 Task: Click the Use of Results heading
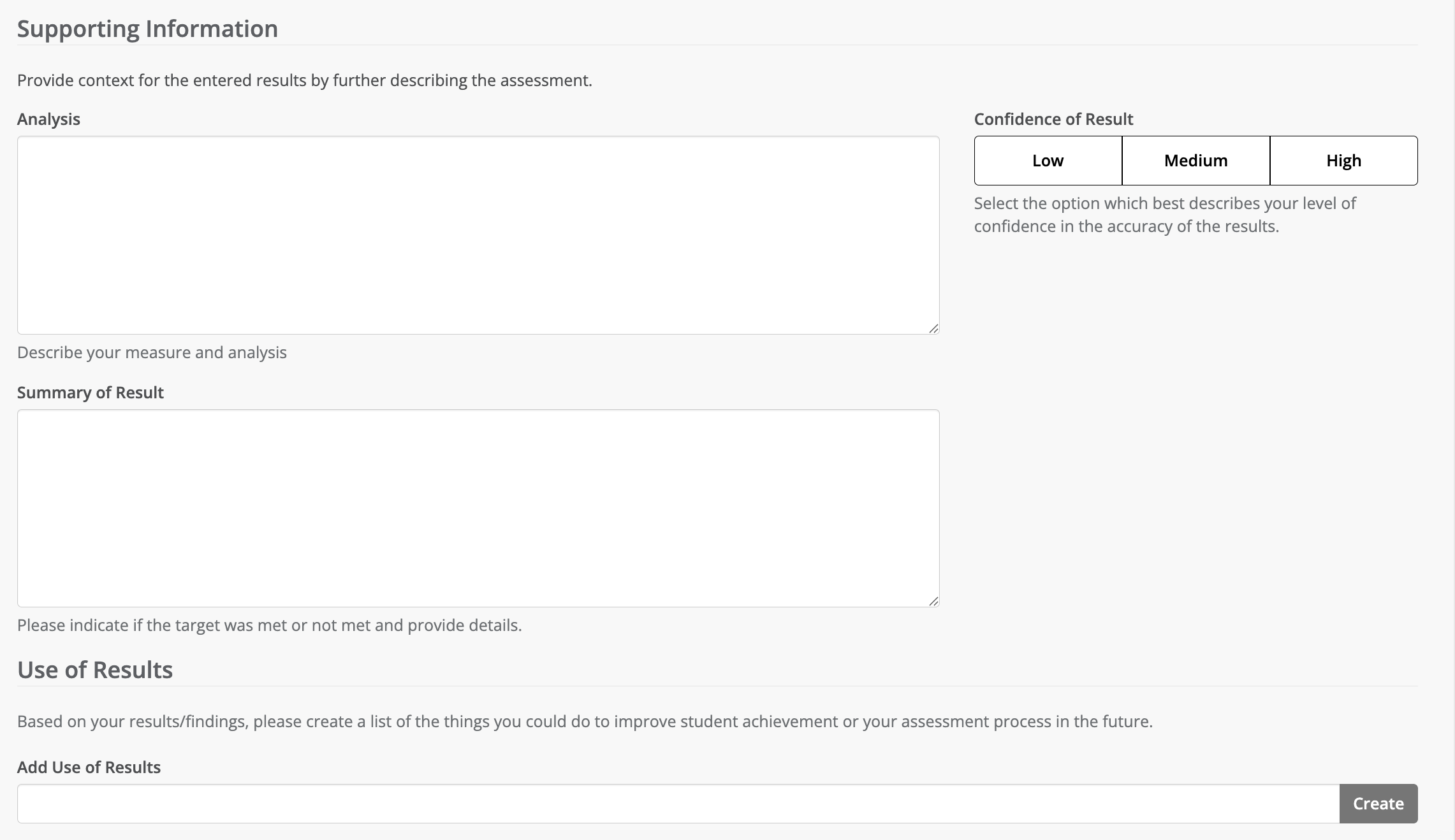pyautogui.click(x=95, y=670)
